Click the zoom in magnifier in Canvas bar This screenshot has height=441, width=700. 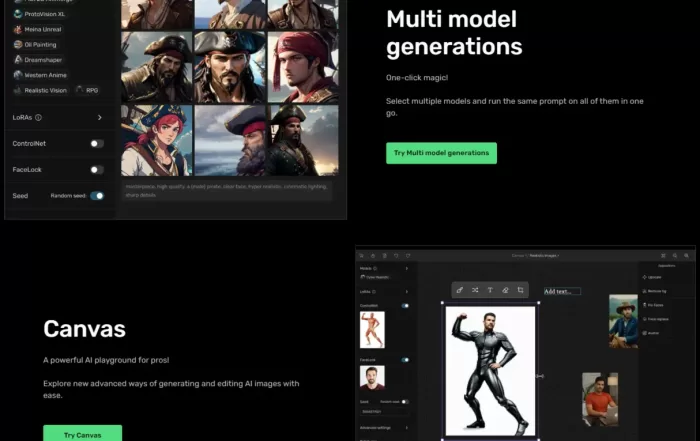(687, 256)
